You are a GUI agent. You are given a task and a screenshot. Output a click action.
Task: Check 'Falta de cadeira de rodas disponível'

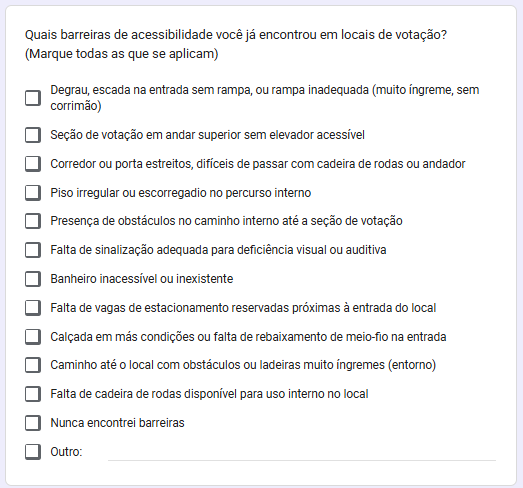[x=33, y=394]
